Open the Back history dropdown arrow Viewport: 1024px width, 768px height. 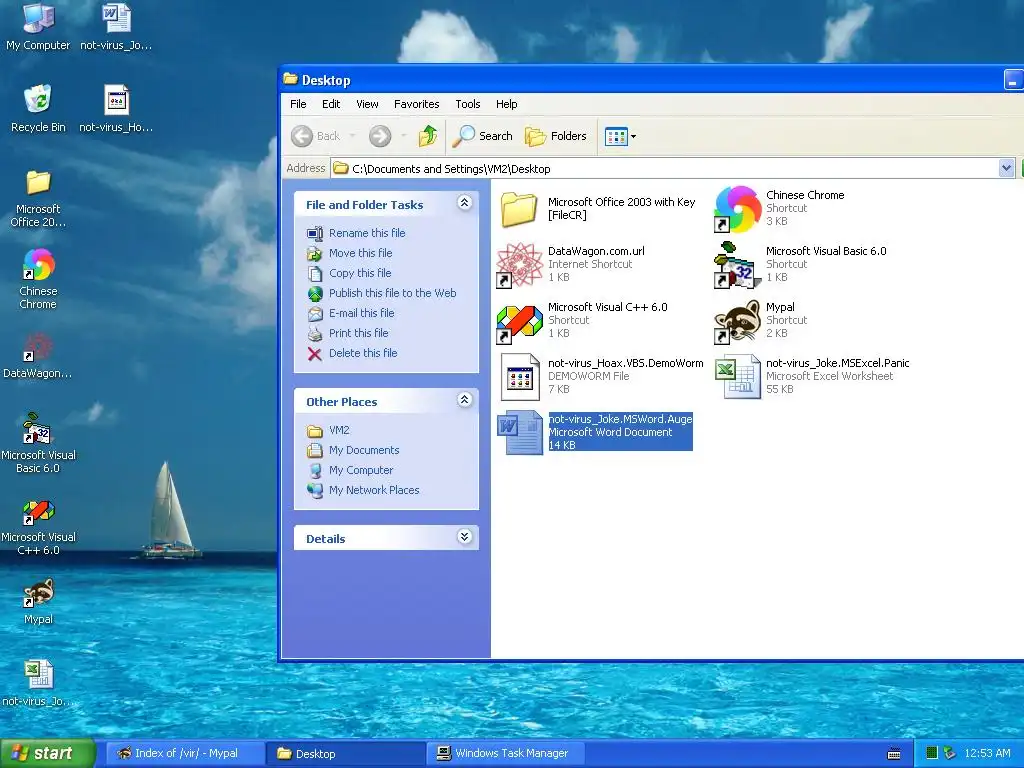coord(353,136)
